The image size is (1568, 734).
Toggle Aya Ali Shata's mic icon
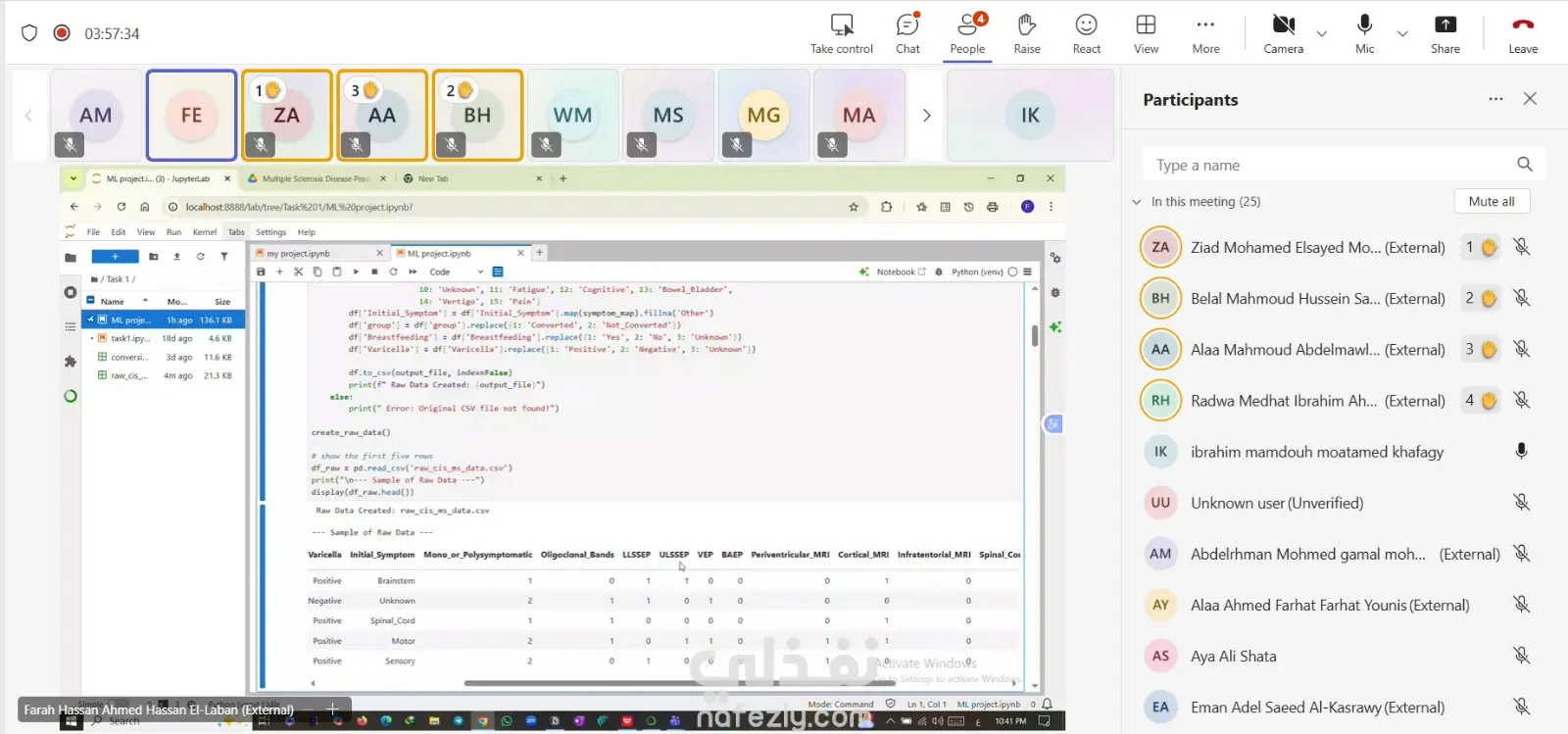coord(1521,656)
